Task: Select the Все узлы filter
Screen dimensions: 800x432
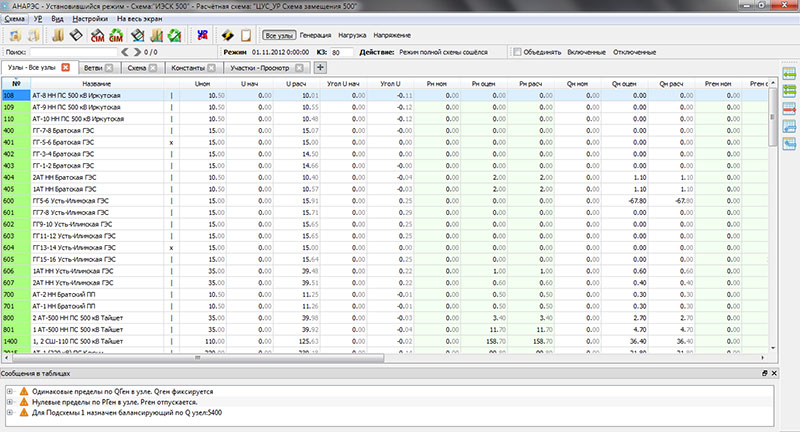Action: [x=279, y=35]
